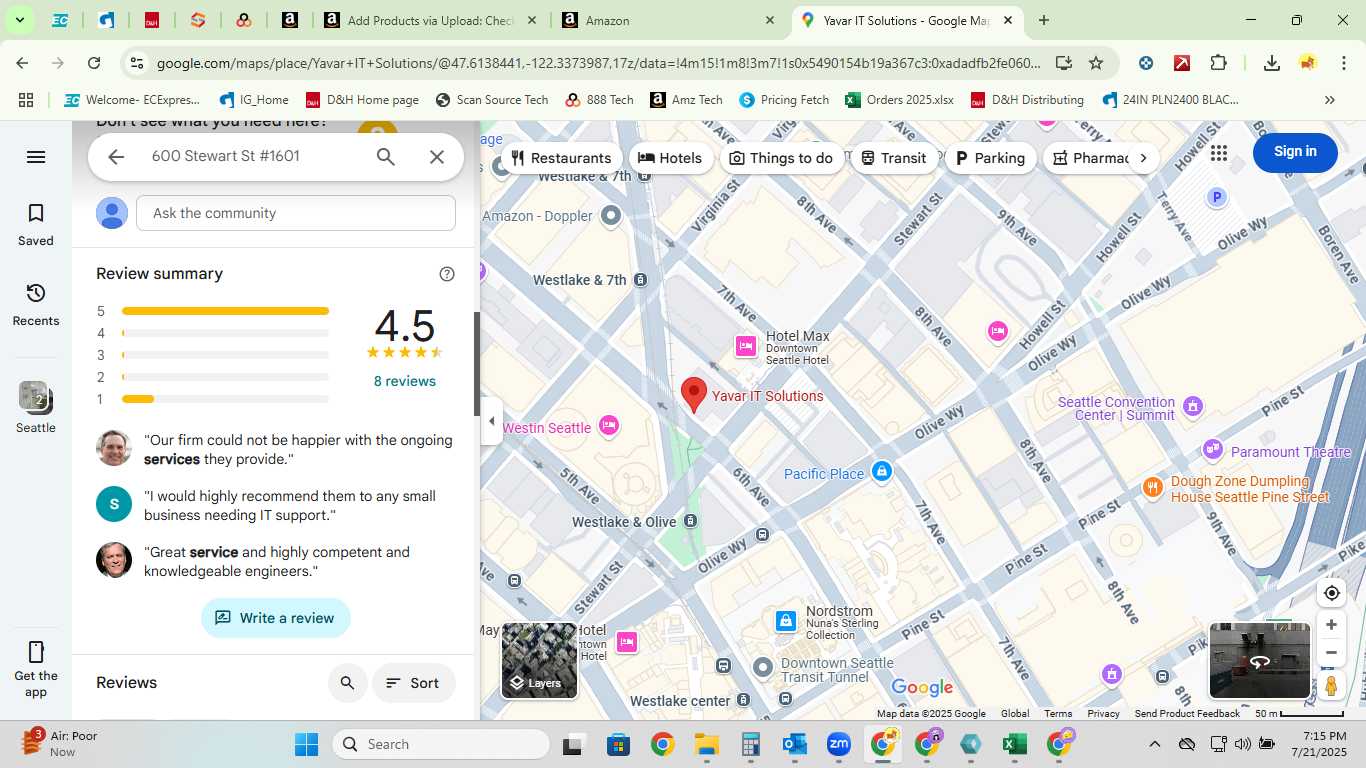Click the Nordstrom shopping marker
Screen dimensions: 1366x768
(786, 621)
